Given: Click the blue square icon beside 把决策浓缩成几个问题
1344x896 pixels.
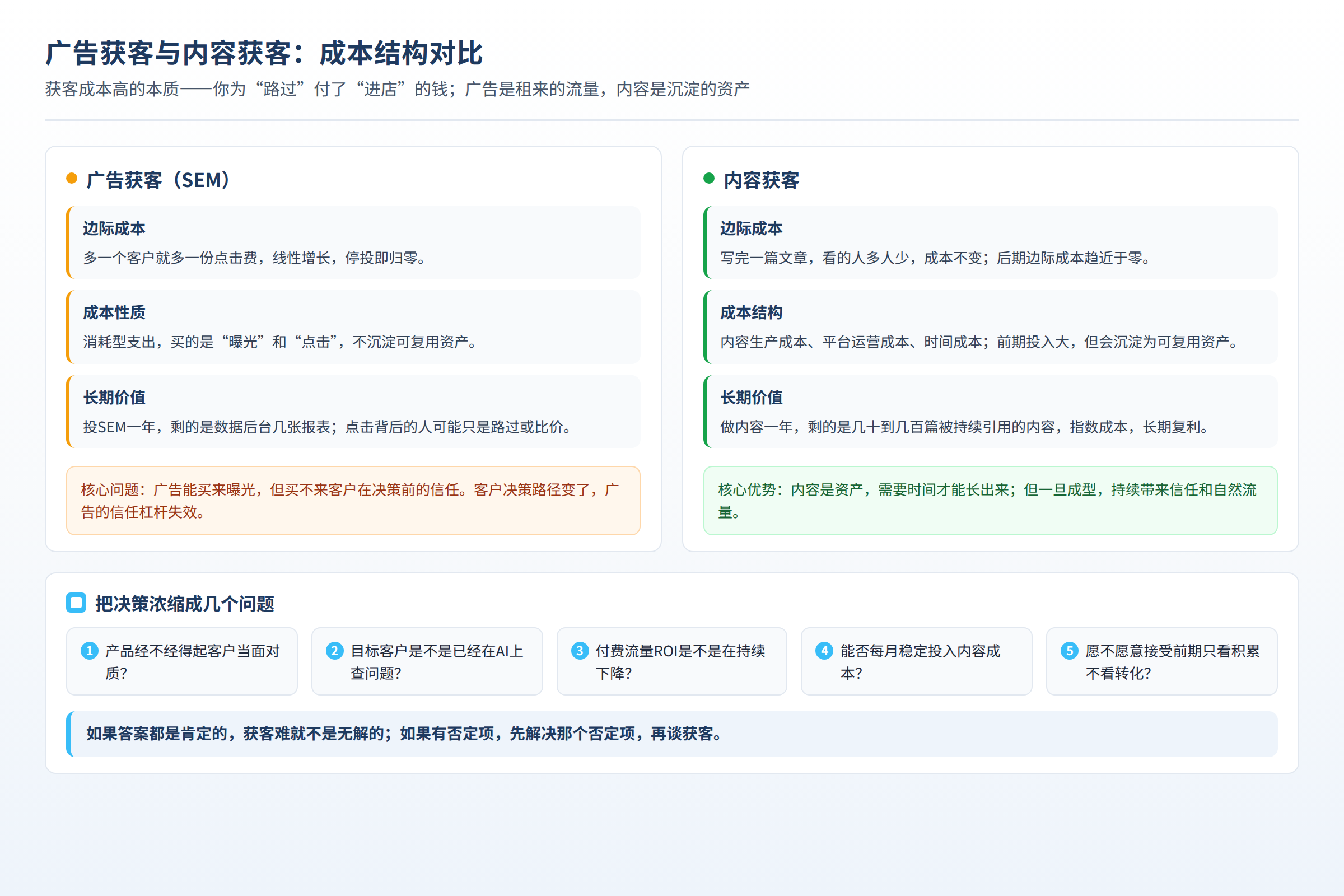Looking at the screenshot, I should (76, 603).
